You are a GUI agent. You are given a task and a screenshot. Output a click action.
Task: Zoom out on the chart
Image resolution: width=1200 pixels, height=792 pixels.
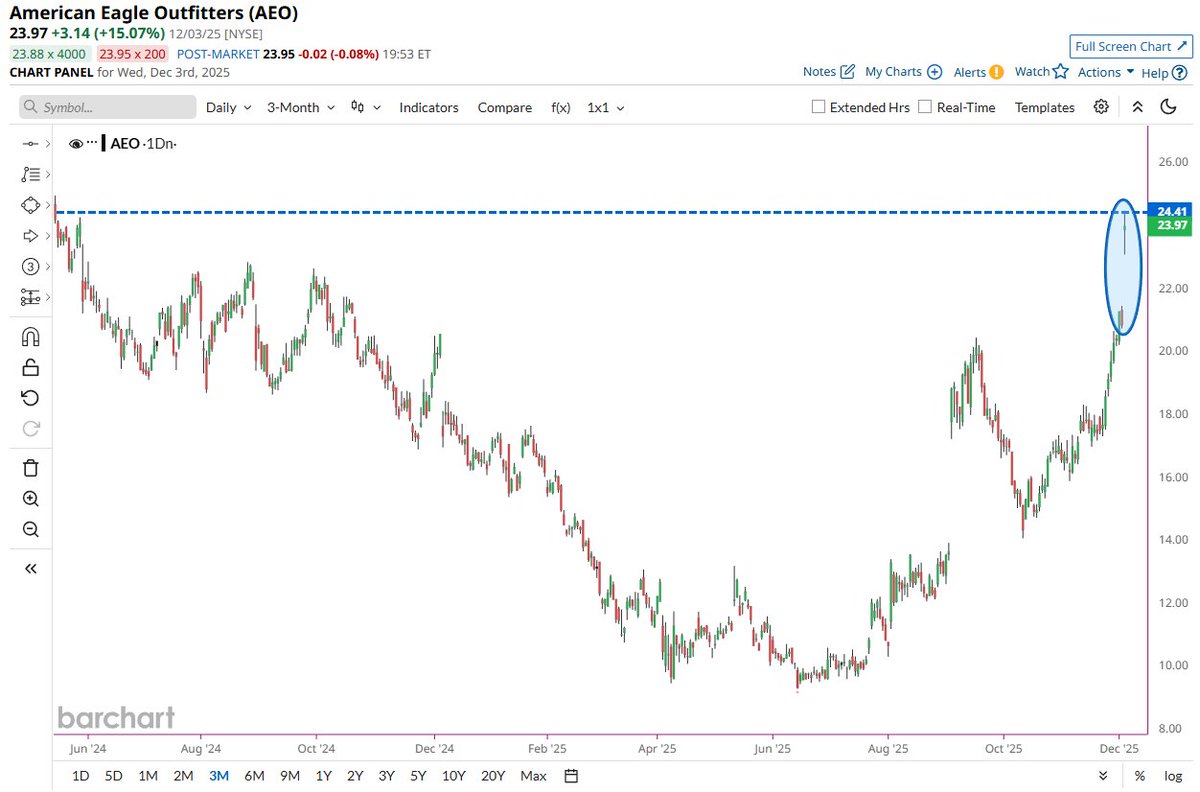[x=30, y=529]
